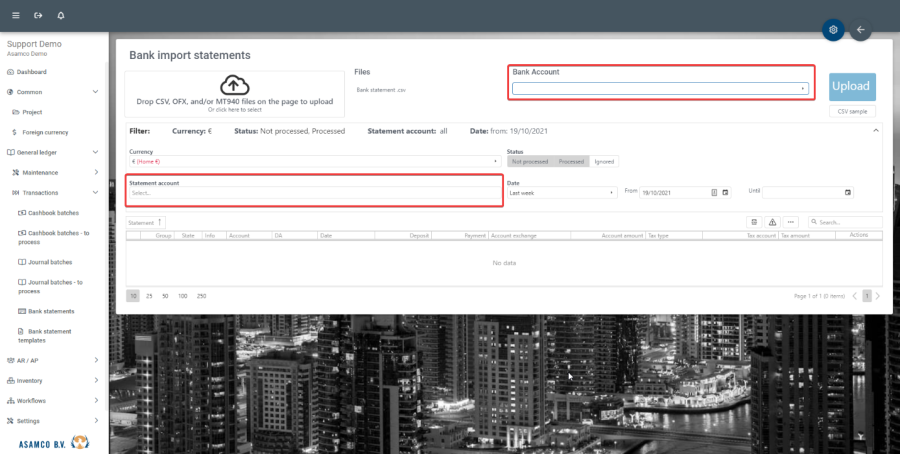Open the Bank Account dropdown
Screen dimensions: 900x454
pos(660,88)
